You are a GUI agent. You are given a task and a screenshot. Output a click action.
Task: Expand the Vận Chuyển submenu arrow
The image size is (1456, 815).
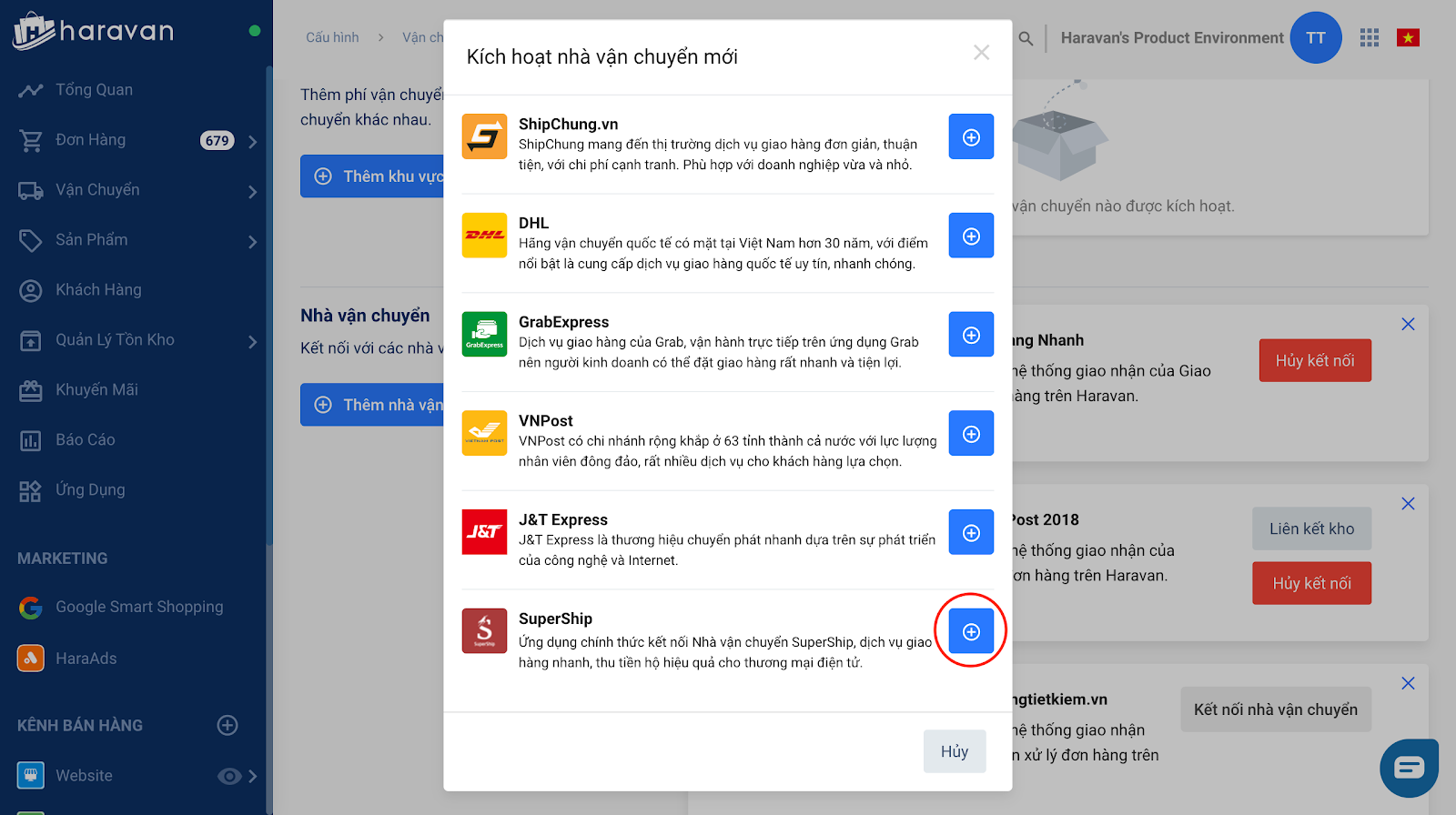point(253,192)
